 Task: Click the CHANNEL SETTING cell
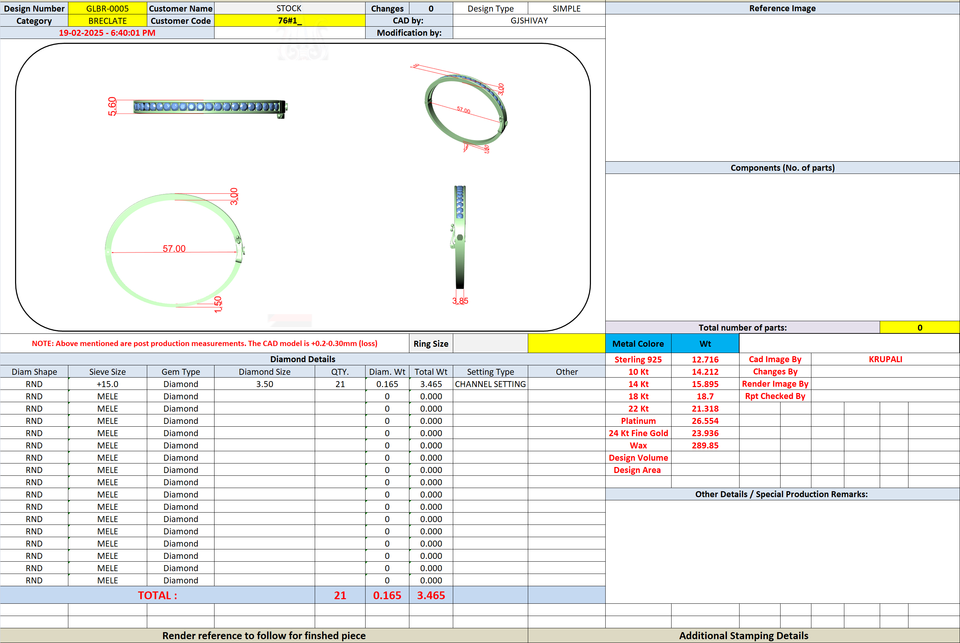[490, 384]
